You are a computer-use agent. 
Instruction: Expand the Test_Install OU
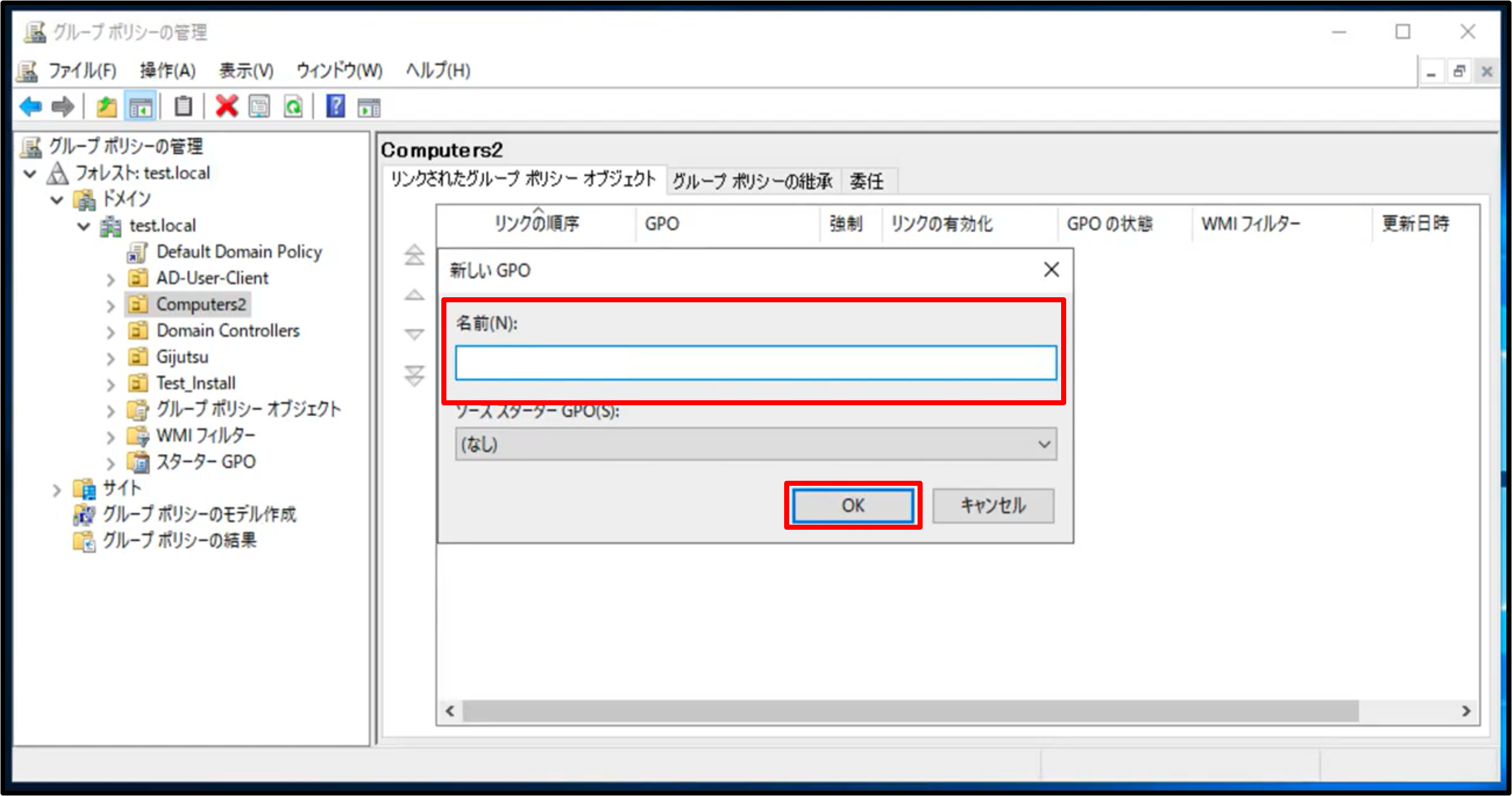coord(111,384)
